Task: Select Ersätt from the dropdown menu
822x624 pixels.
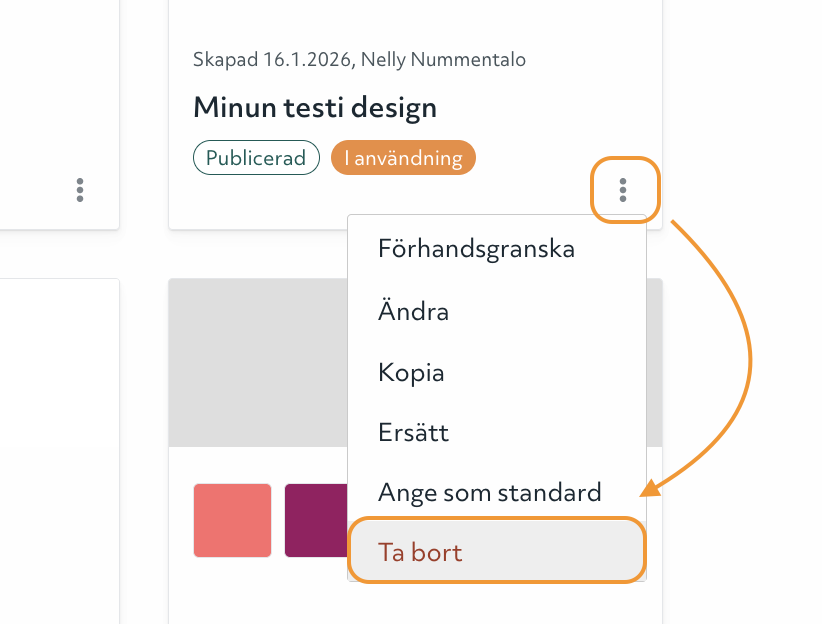Action: (414, 433)
